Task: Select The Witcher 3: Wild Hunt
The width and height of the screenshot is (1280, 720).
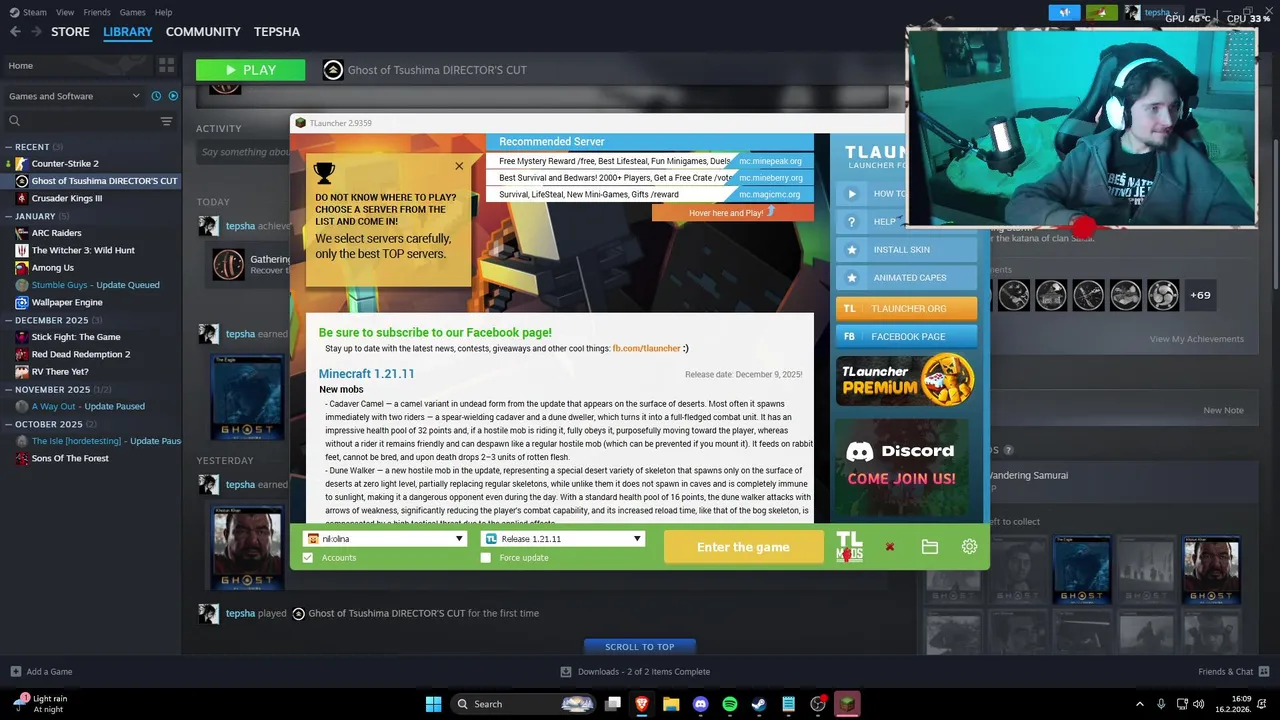Action: 83,250
